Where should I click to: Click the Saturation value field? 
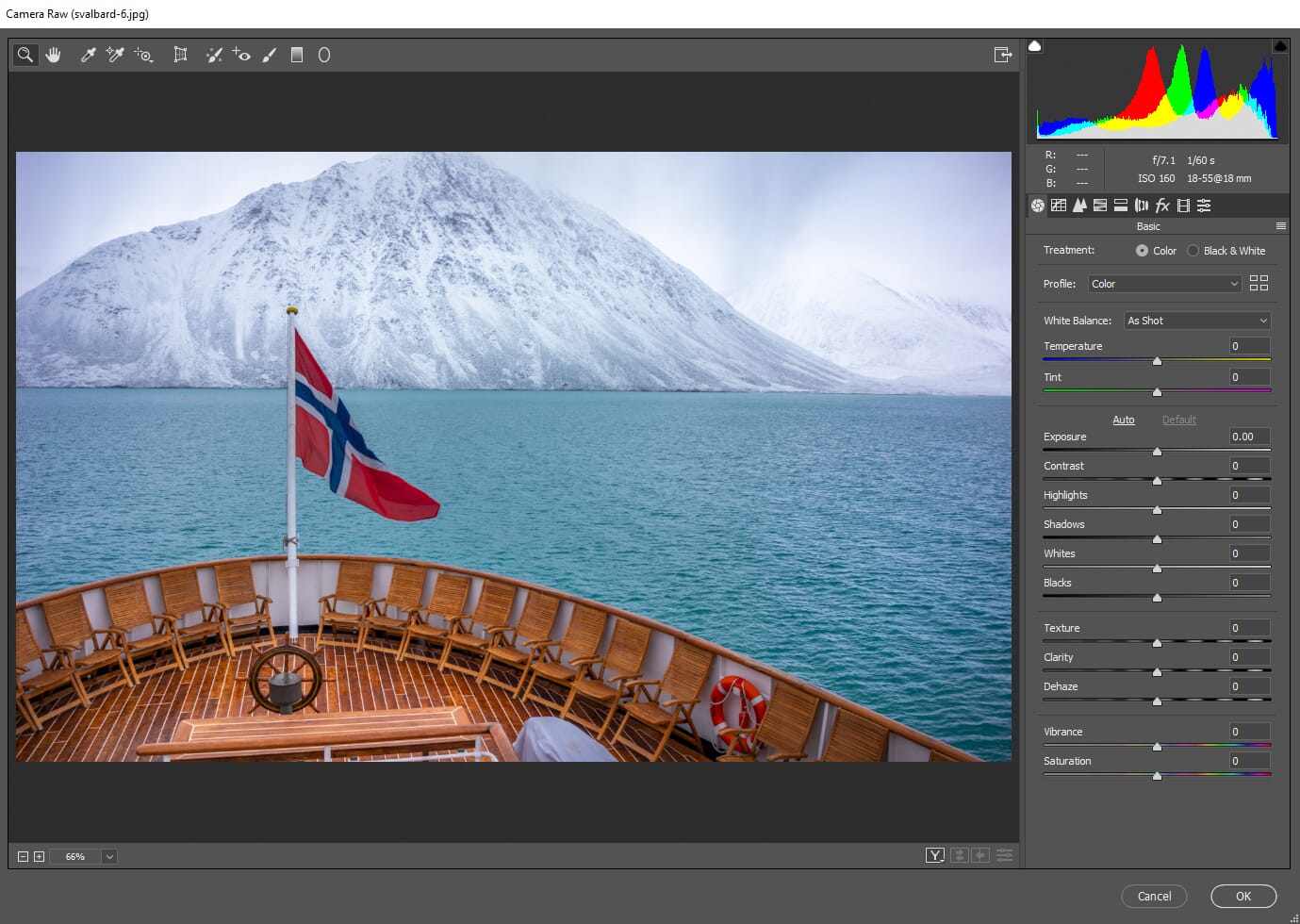[x=1250, y=761]
